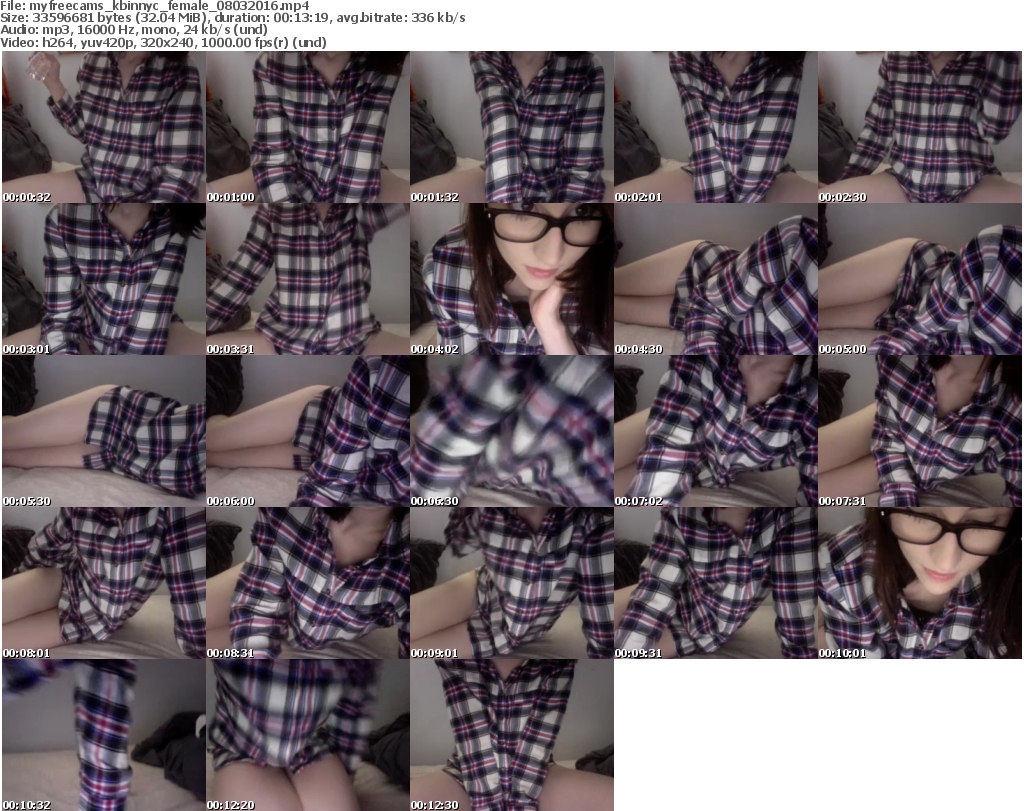Open the frame at 00:03:01
Screen dimensions: 1024x811
(x=104, y=279)
